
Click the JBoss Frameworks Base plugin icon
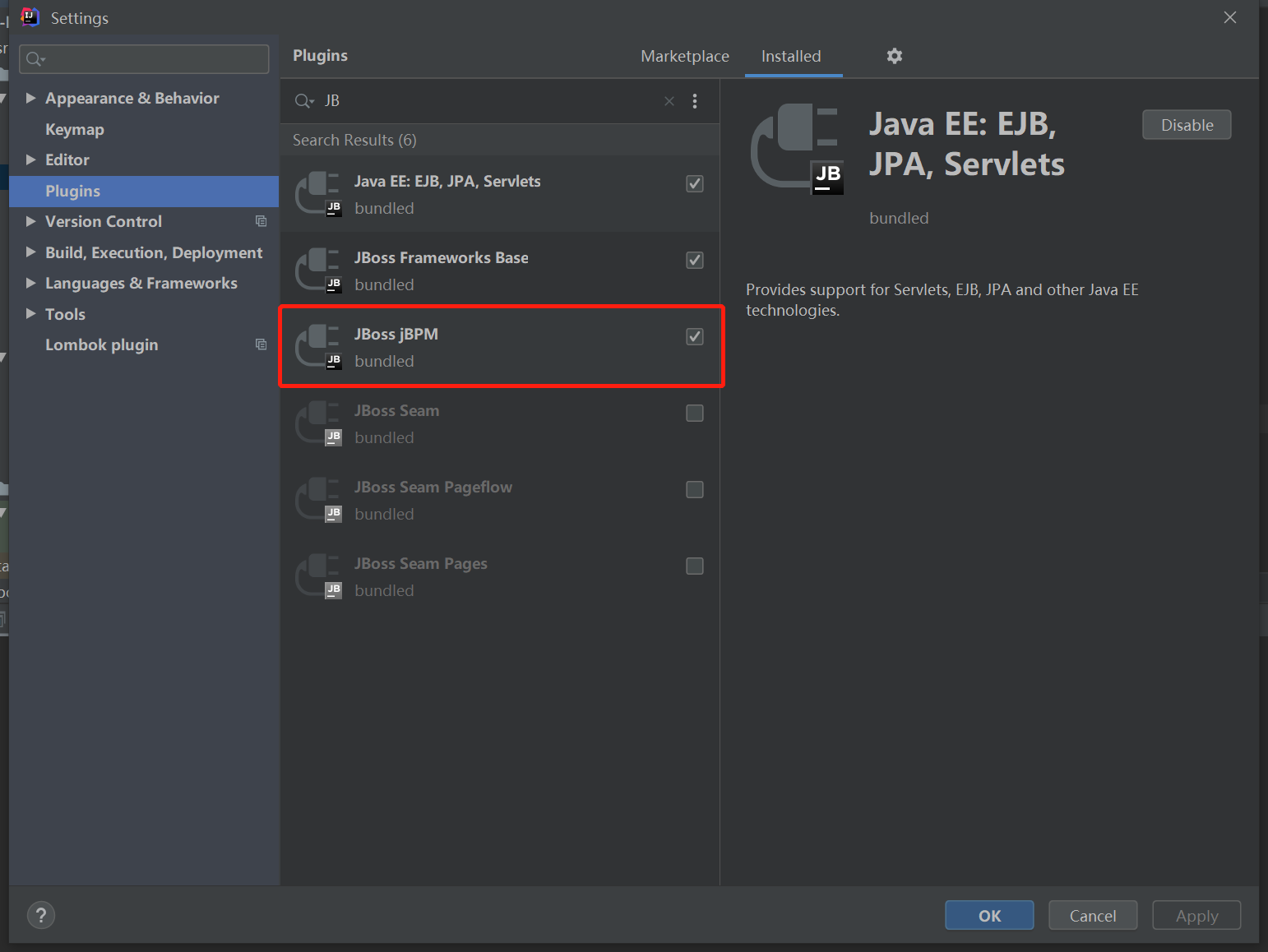(x=319, y=270)
